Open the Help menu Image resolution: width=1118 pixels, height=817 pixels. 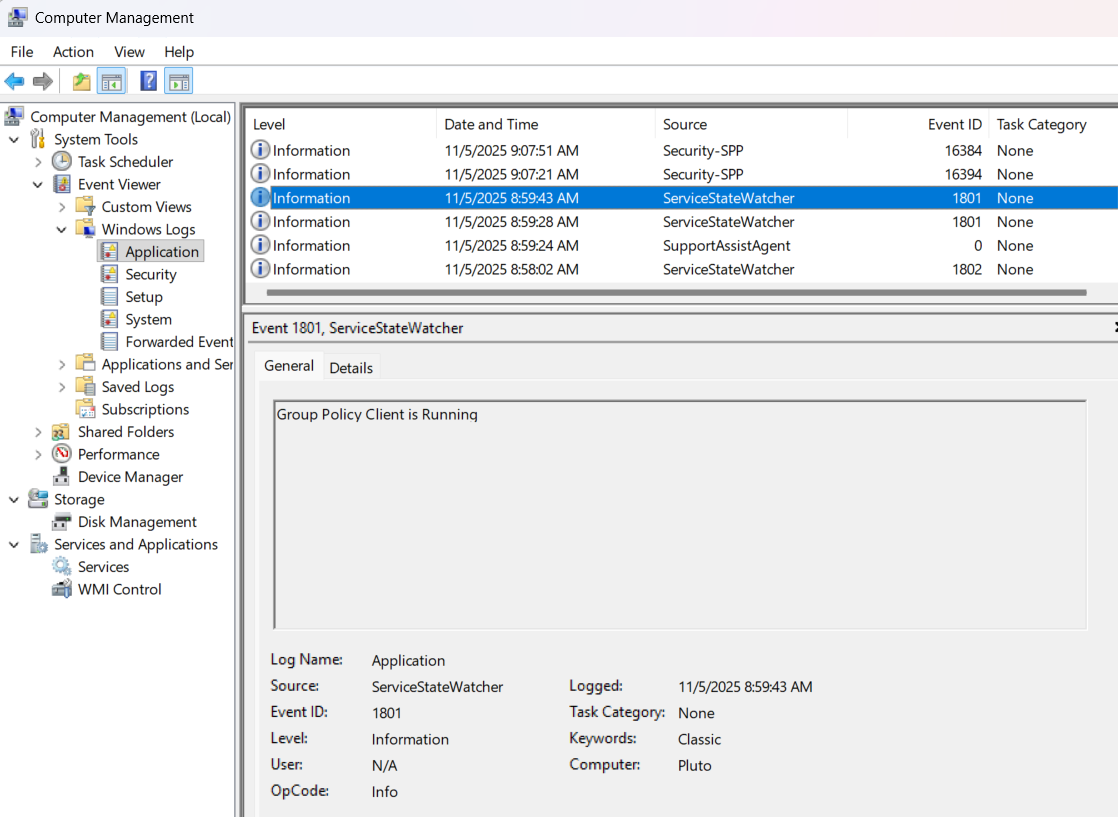(x=179, y=52)
